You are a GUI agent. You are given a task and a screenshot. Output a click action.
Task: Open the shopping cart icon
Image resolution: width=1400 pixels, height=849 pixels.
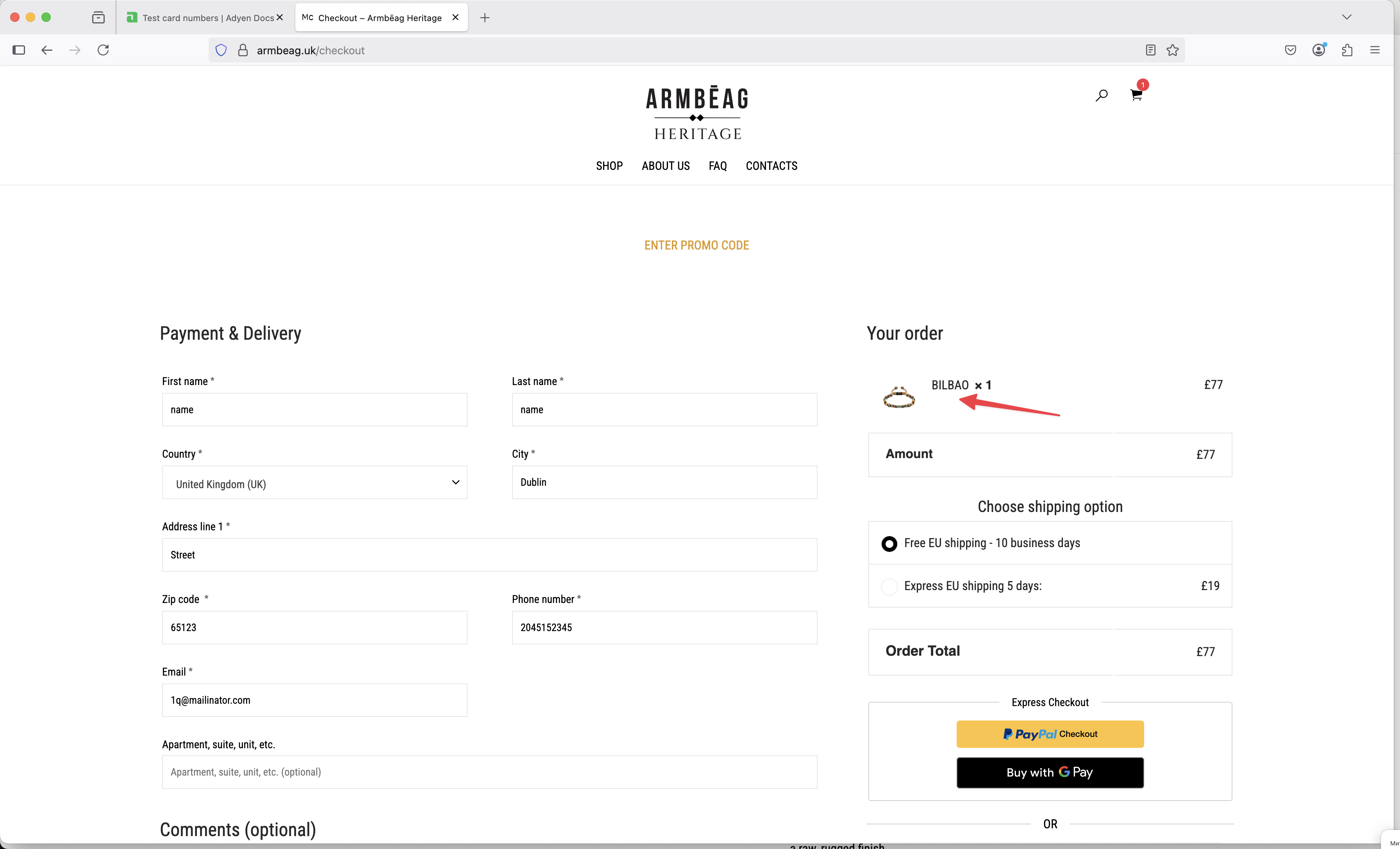click(x=1136, y=95)
